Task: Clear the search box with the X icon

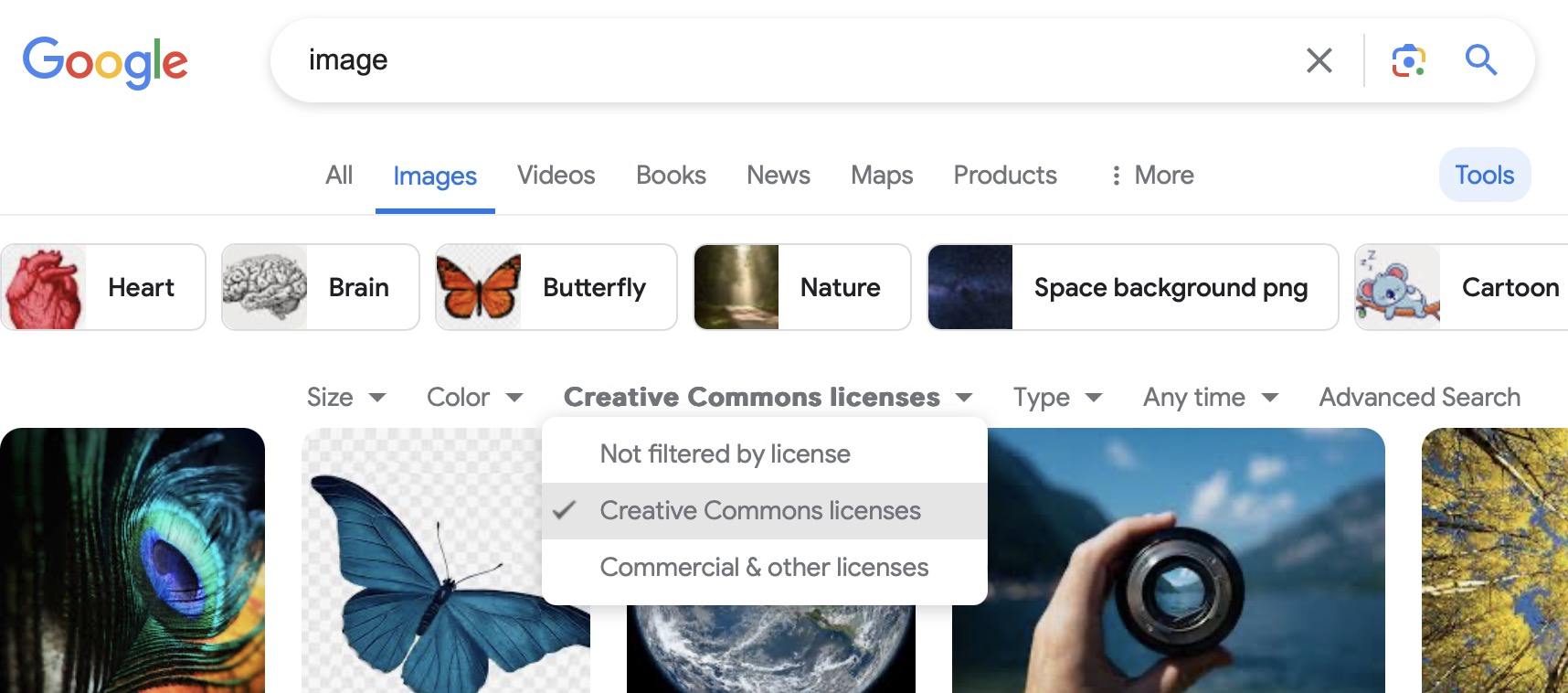Action: coord(1319,60)
